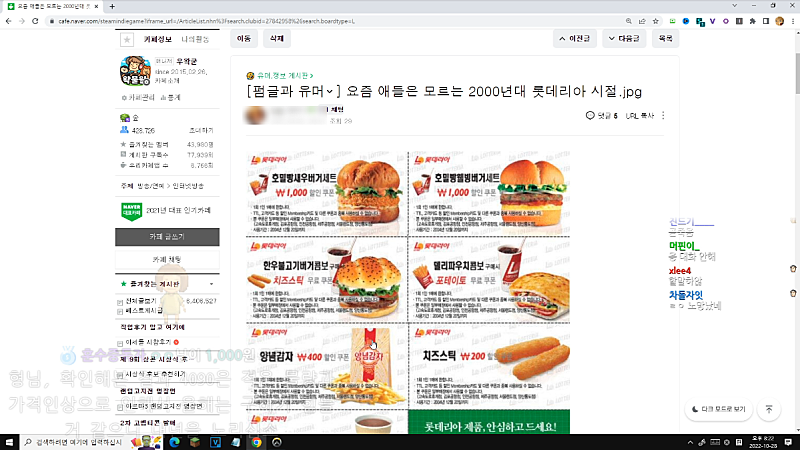Open Overwatch icon on taskbar
Viewport: 800px width, 450px height.
pyautogui.click(x=277, y=442)
